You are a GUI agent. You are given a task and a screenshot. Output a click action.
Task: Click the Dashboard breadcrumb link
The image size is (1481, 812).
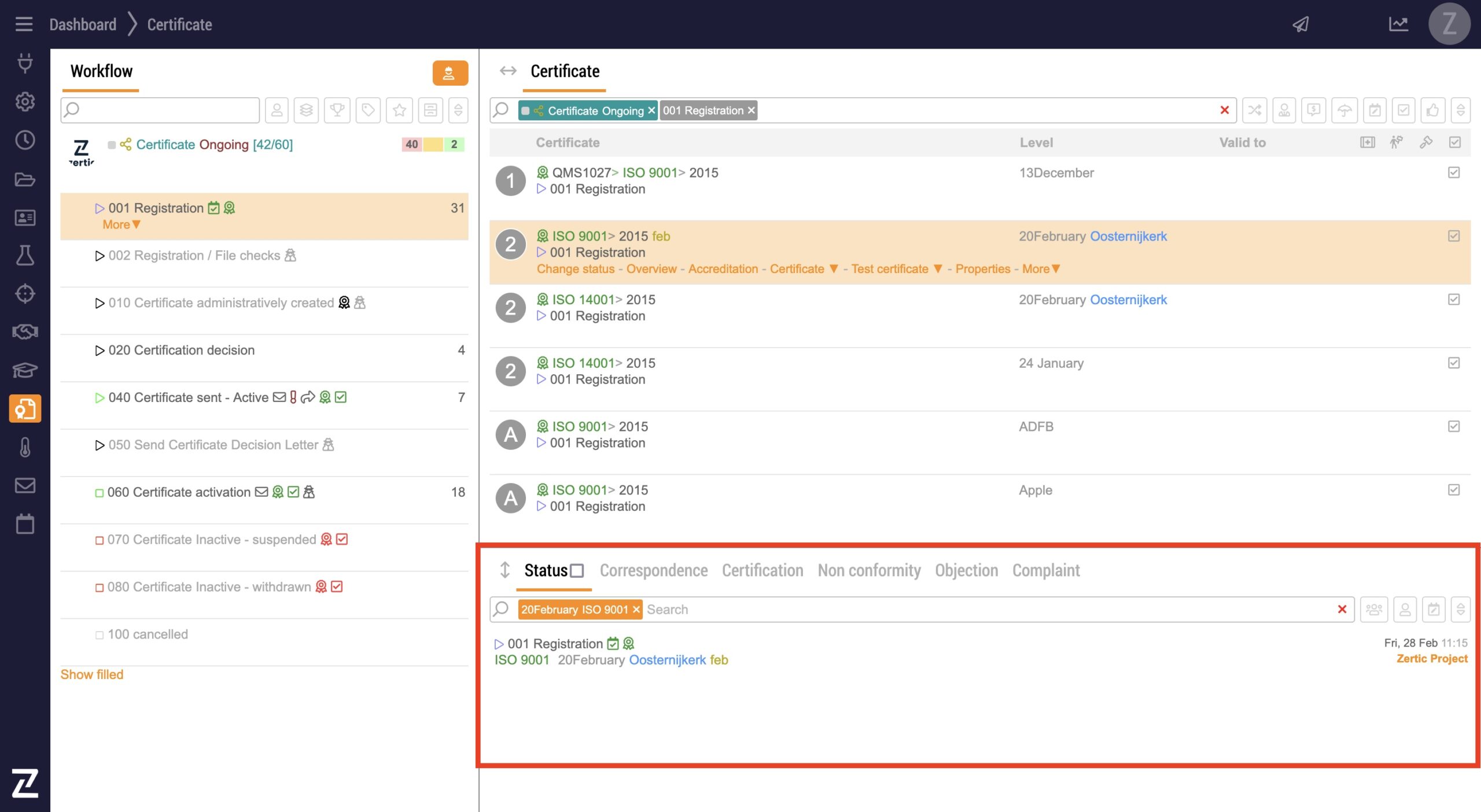pos(83,24)
